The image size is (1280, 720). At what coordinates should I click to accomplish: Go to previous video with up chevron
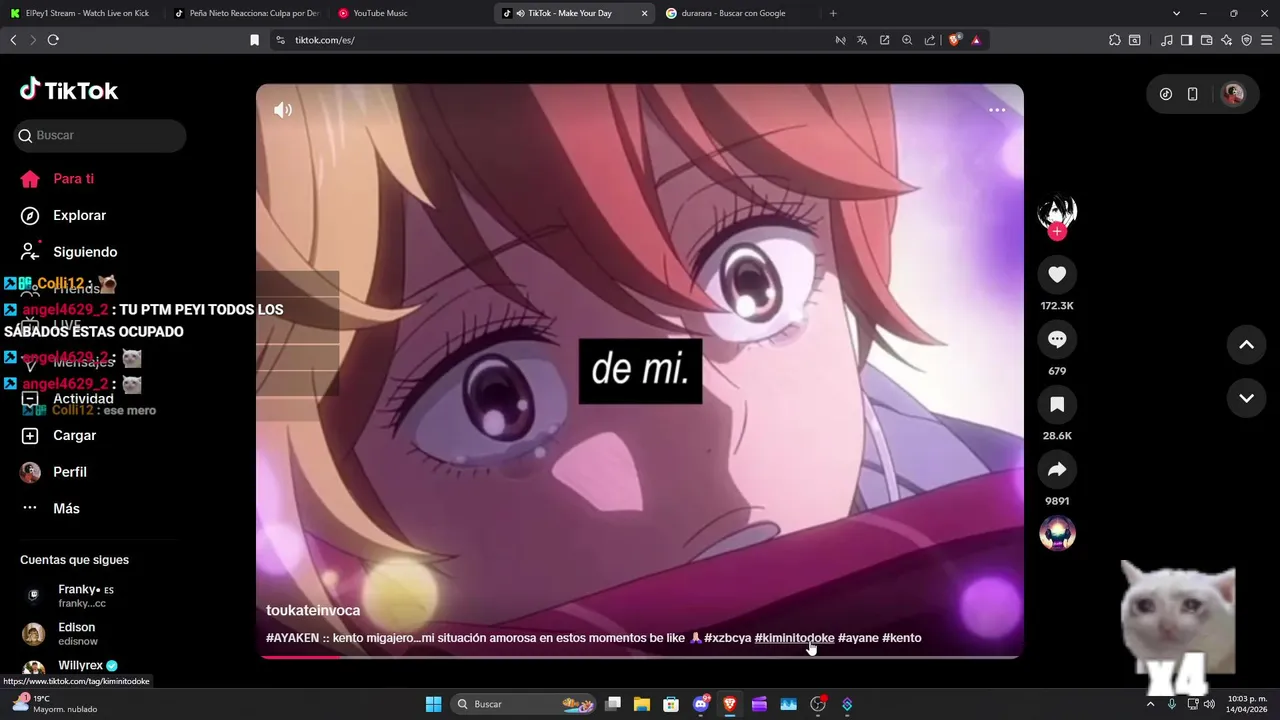pyautogui.click(x=1246, y=345)
